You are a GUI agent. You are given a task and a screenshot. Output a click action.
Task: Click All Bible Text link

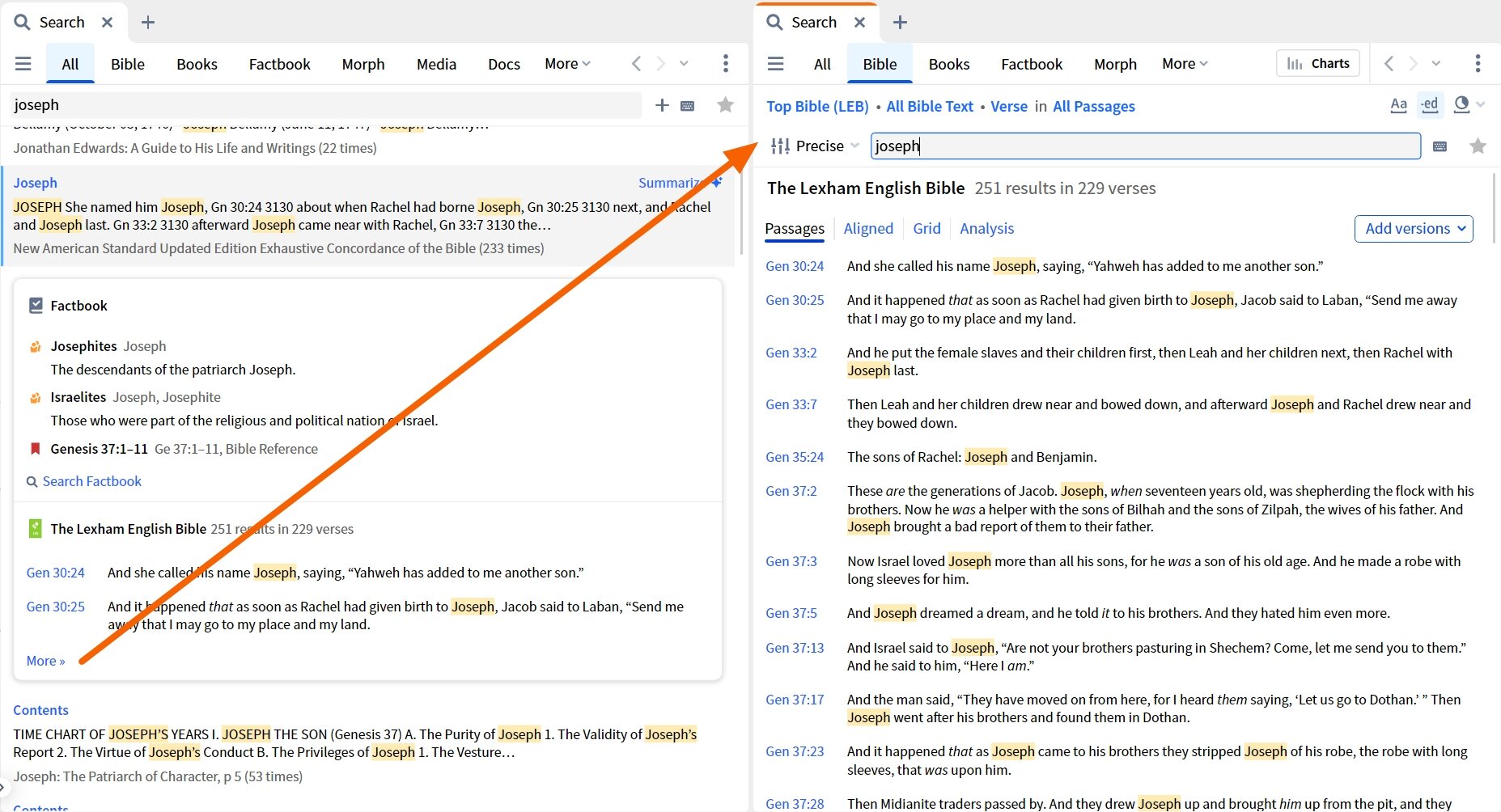pyautogui.click(x=930, y=107)
